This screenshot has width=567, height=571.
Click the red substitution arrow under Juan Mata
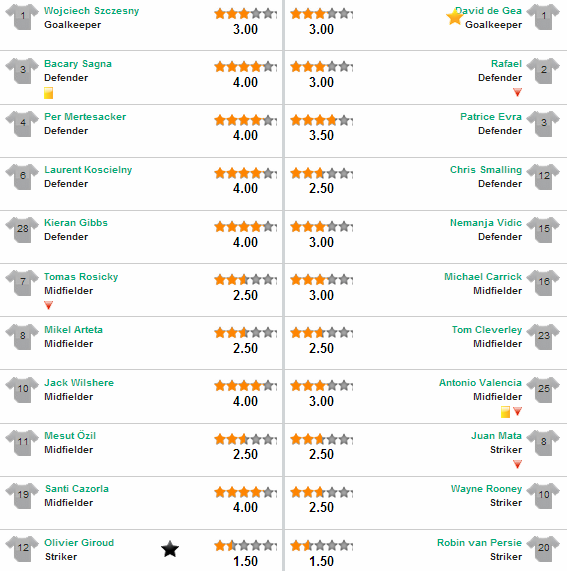tap(517, 464)
